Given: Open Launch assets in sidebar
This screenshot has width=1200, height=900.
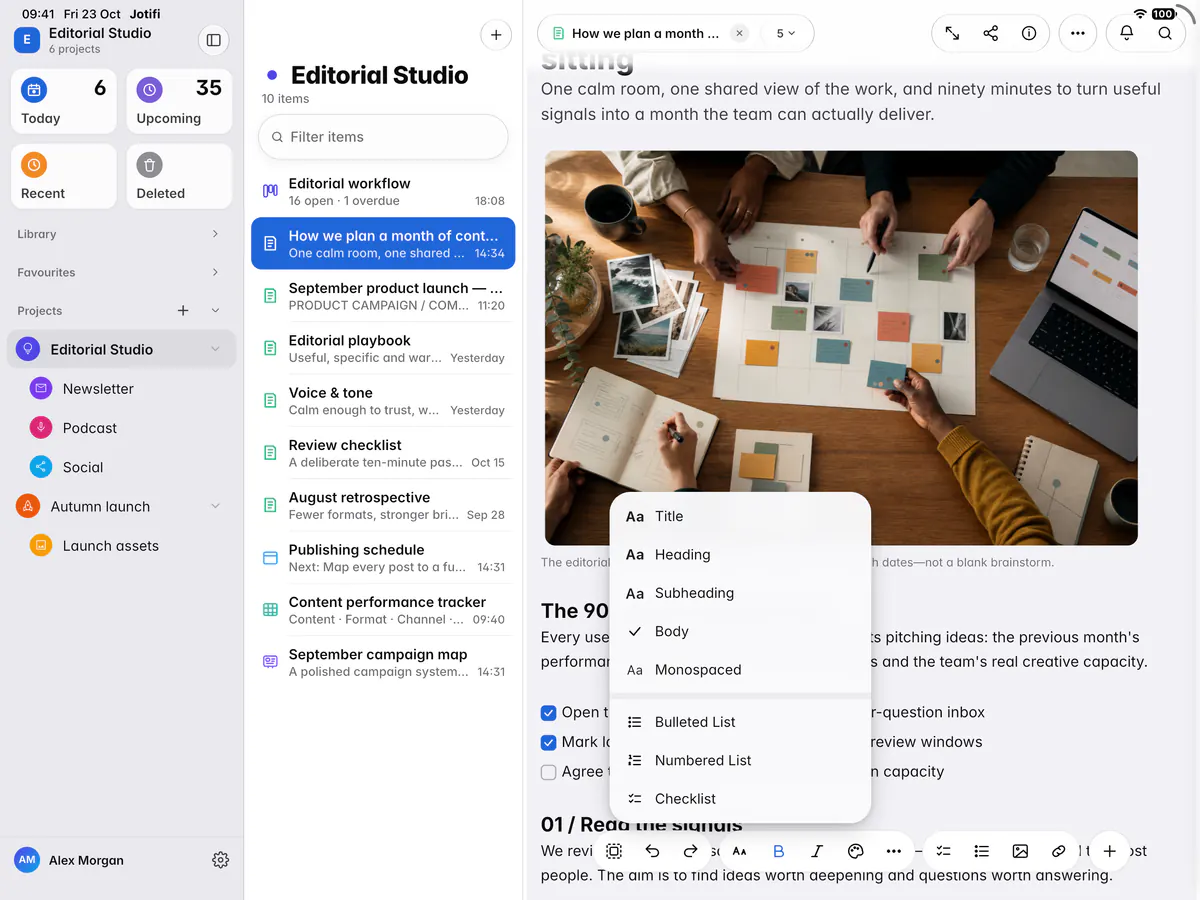Looking at the screenshot, I should (110, 546).
